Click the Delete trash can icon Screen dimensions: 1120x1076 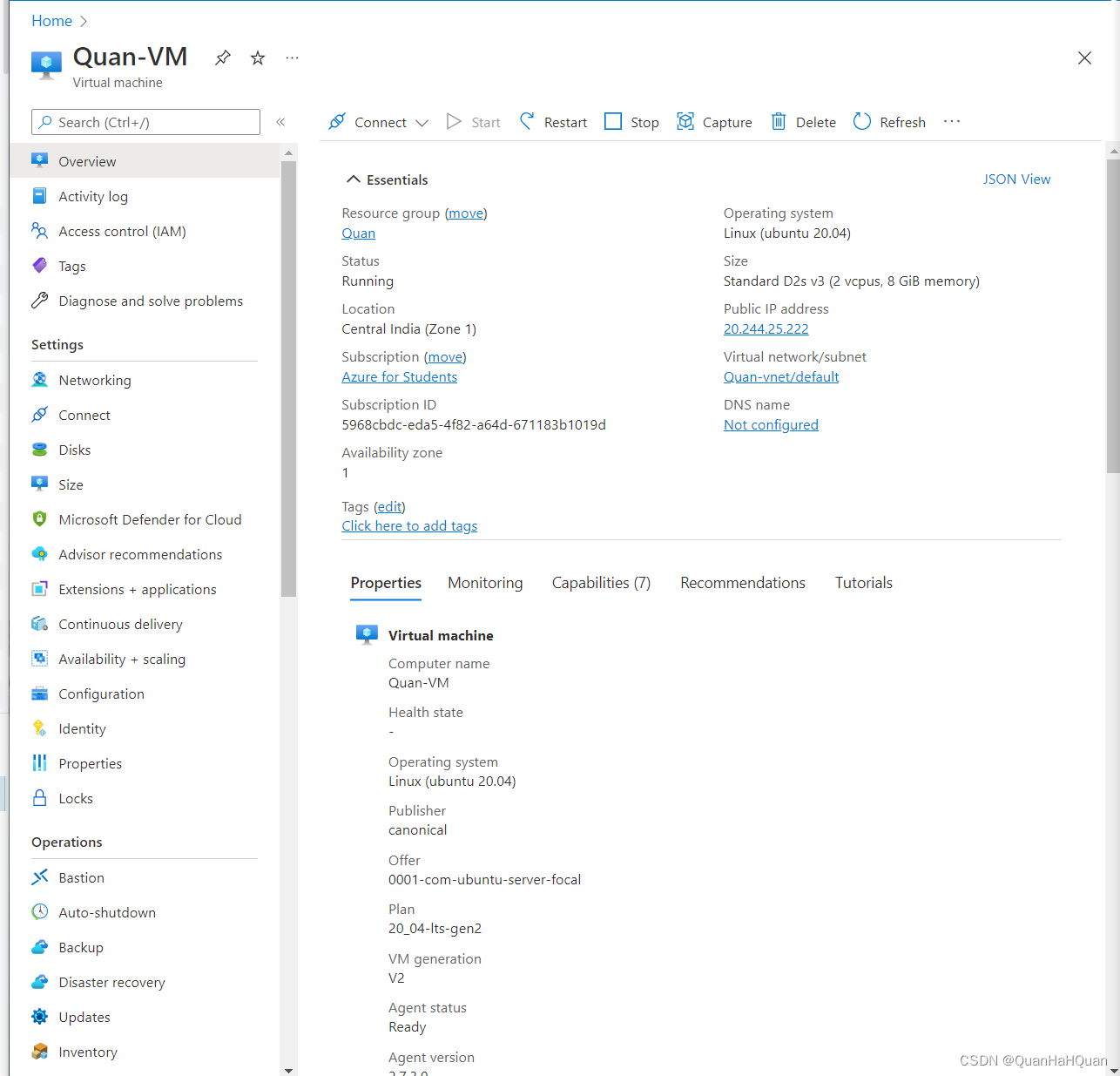point(779,121)
